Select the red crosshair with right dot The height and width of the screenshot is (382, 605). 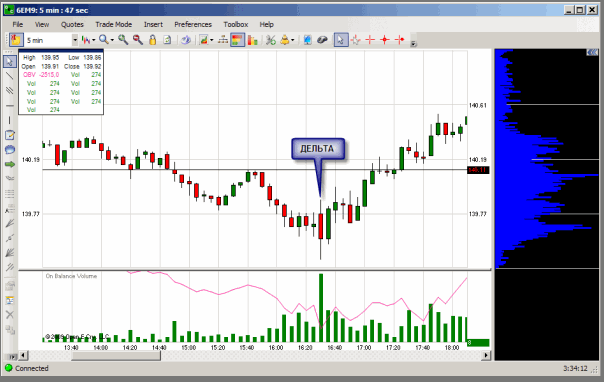tap(400, 40)
